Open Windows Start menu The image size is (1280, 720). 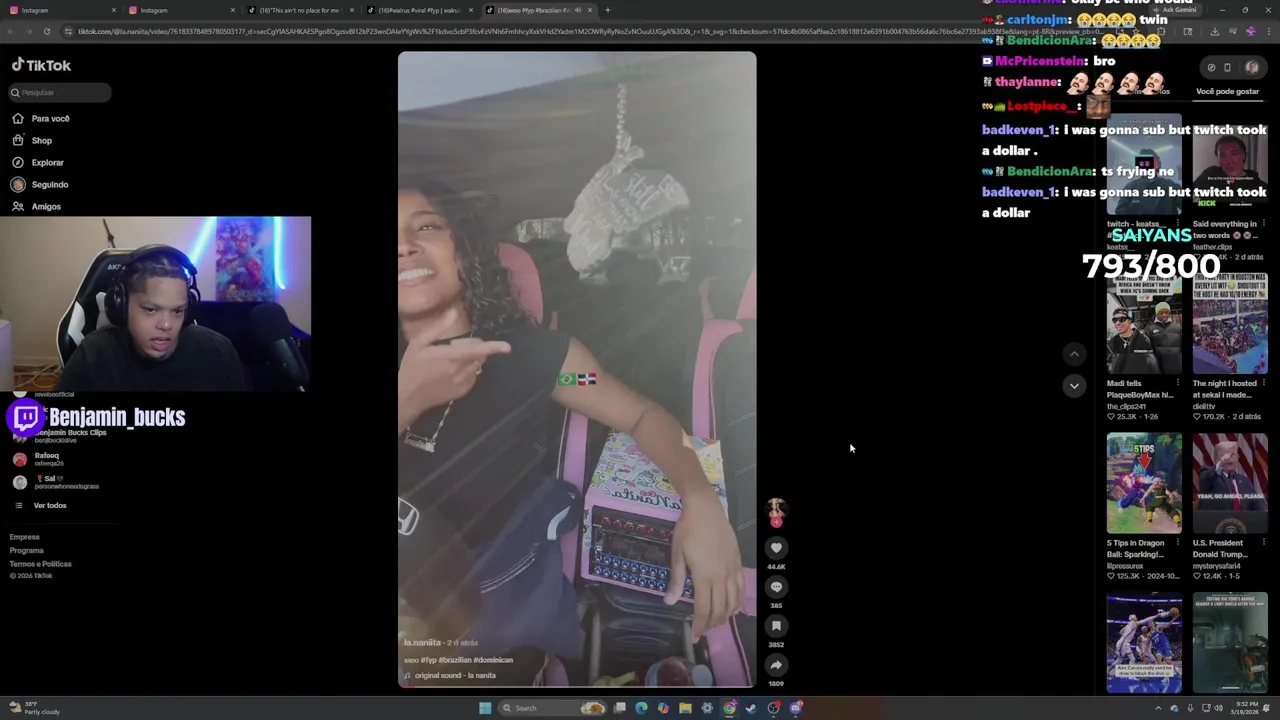(x=485, y=708)
